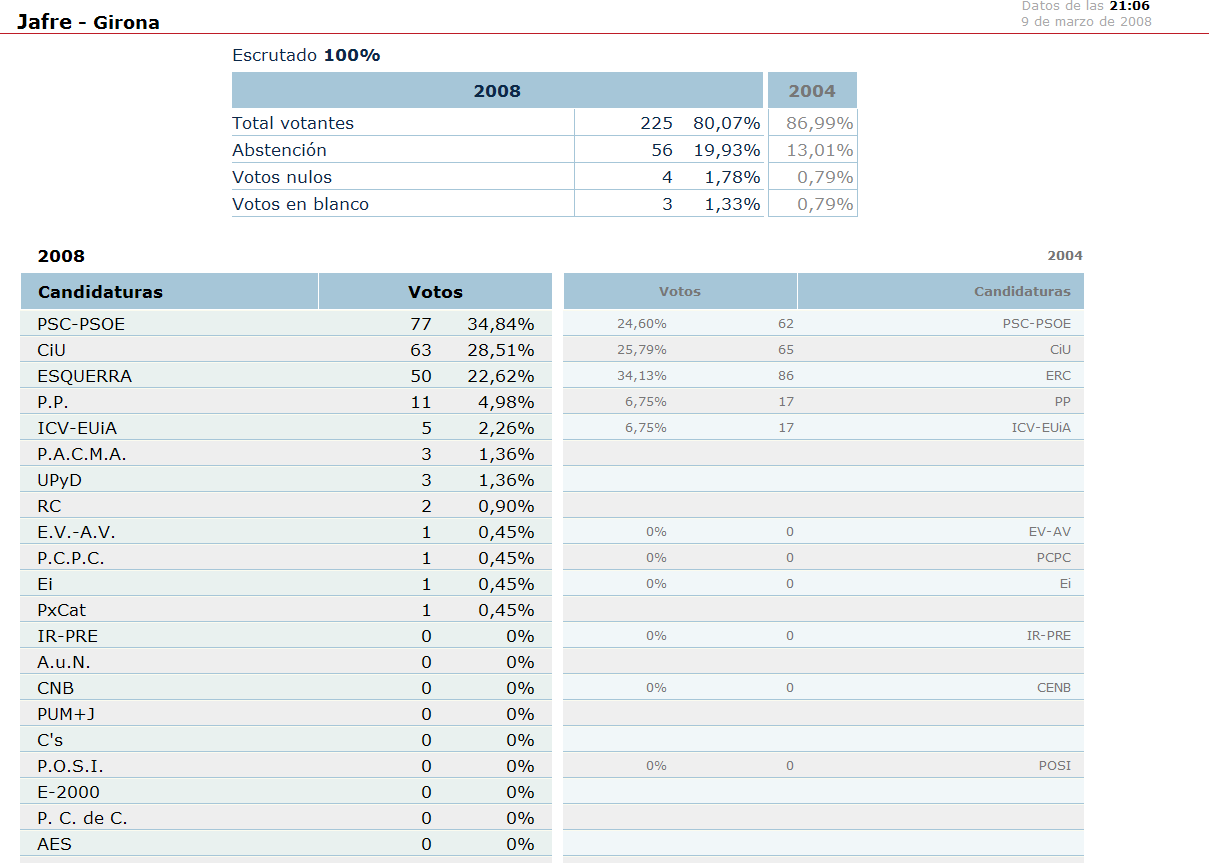Click the grey Candidaturas header for 2004

(x=1021, y=292)
